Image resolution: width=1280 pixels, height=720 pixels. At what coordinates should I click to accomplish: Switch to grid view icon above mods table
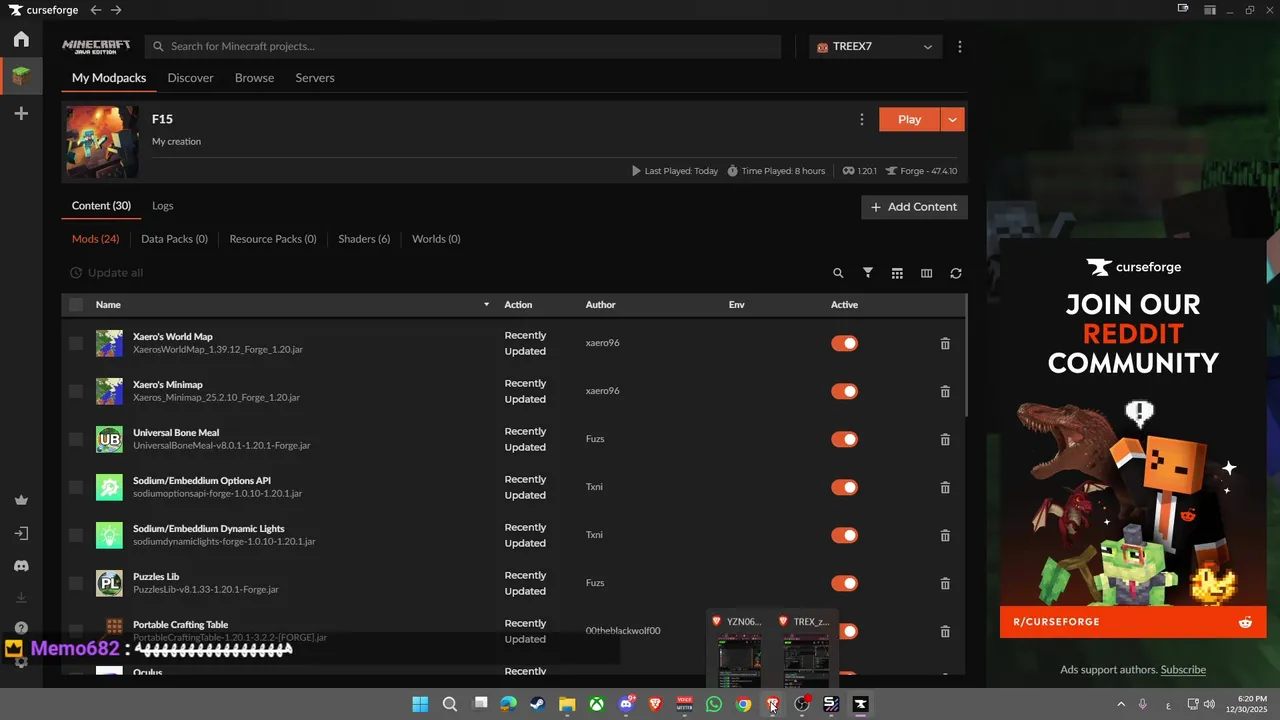(897, 273)
